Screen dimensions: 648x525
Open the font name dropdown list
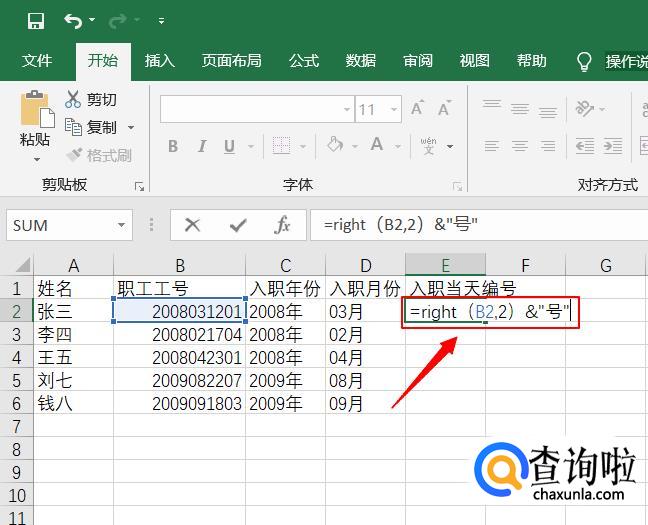click(346, 110)
